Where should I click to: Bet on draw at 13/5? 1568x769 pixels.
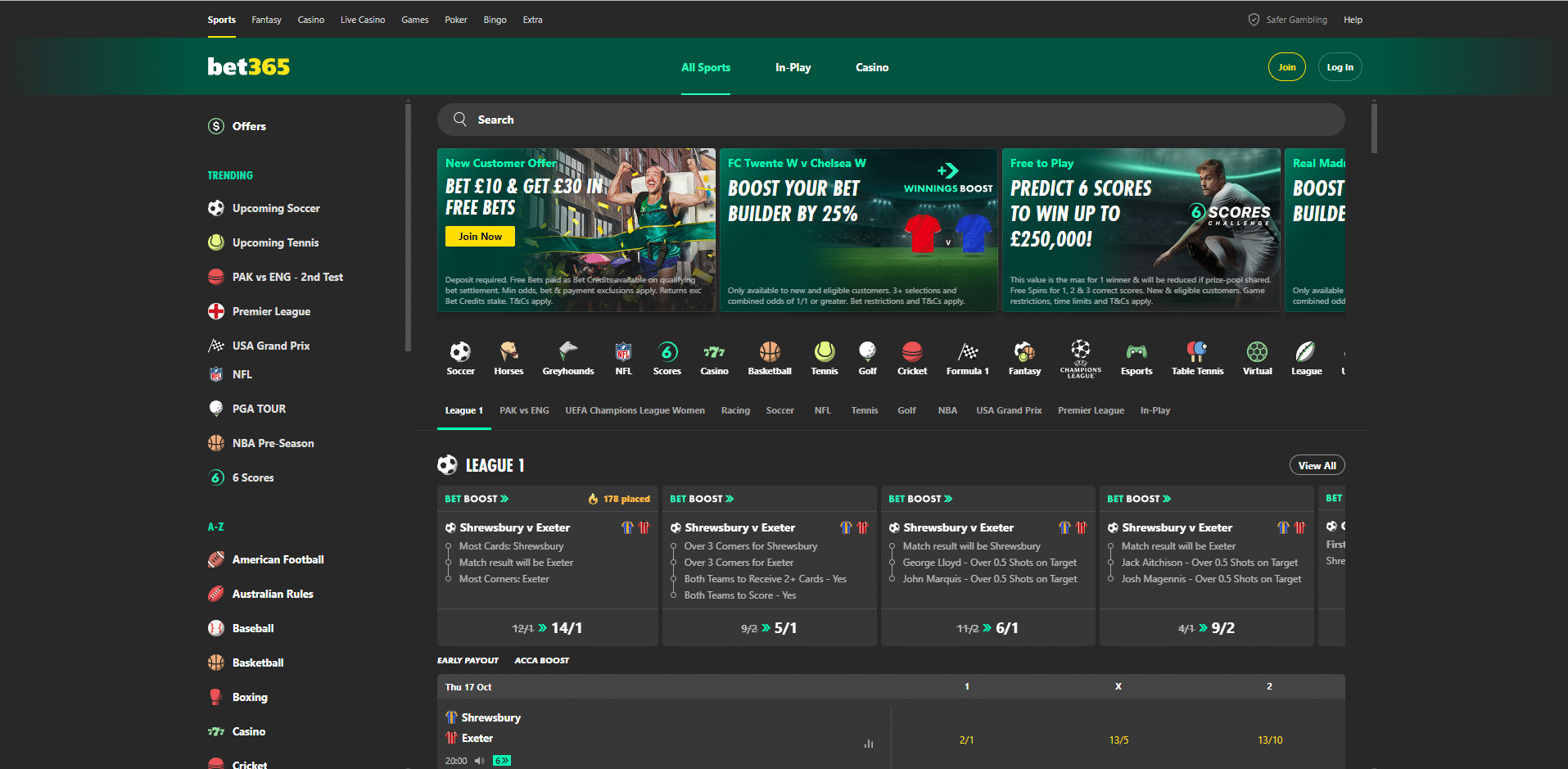coord(1118,740)
